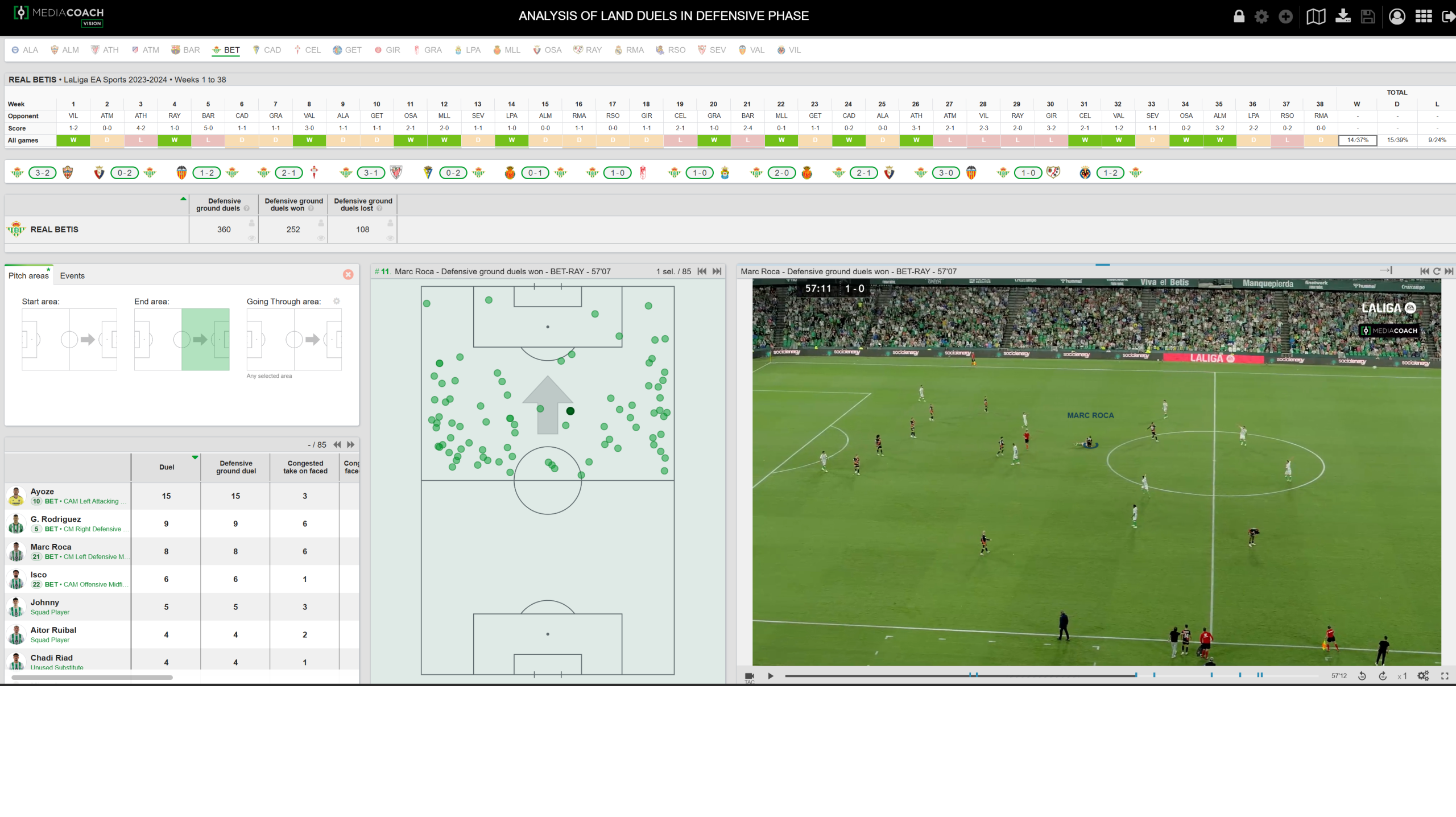The width and height of the screenshot is (1456, 817).
Task: Click the download icon in the header
Action: (x=1343, y=16)
